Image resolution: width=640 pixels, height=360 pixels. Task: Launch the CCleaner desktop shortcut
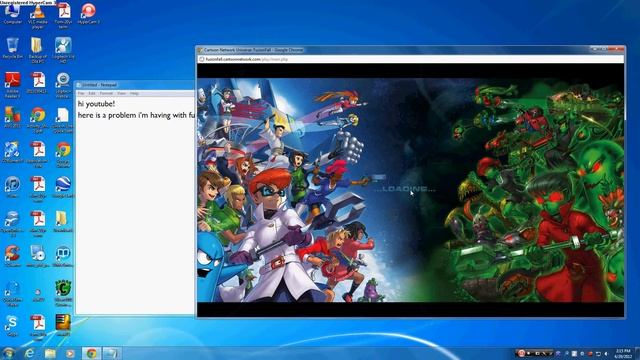(12, 256)
